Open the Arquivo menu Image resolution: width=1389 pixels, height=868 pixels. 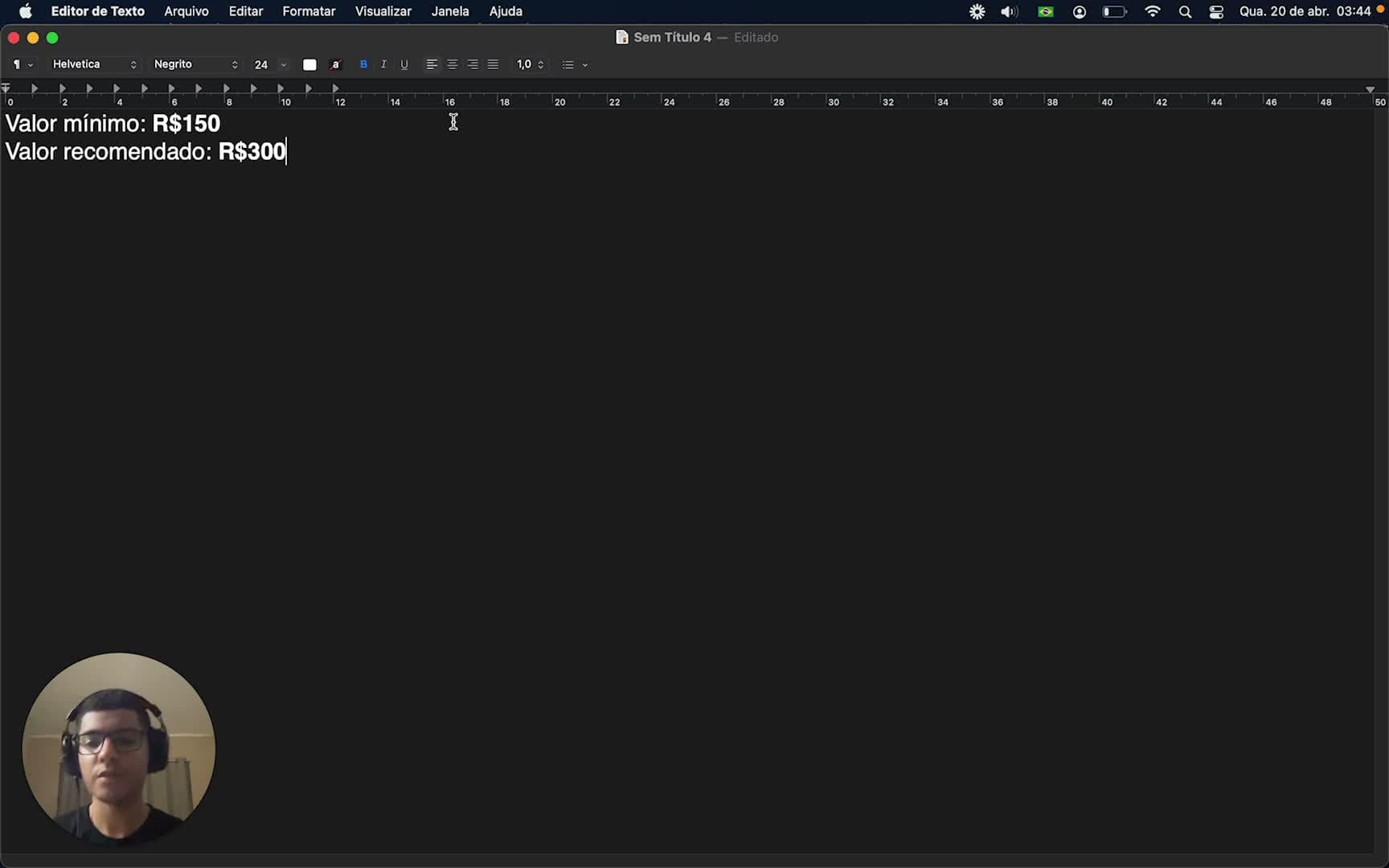(186, 11)
